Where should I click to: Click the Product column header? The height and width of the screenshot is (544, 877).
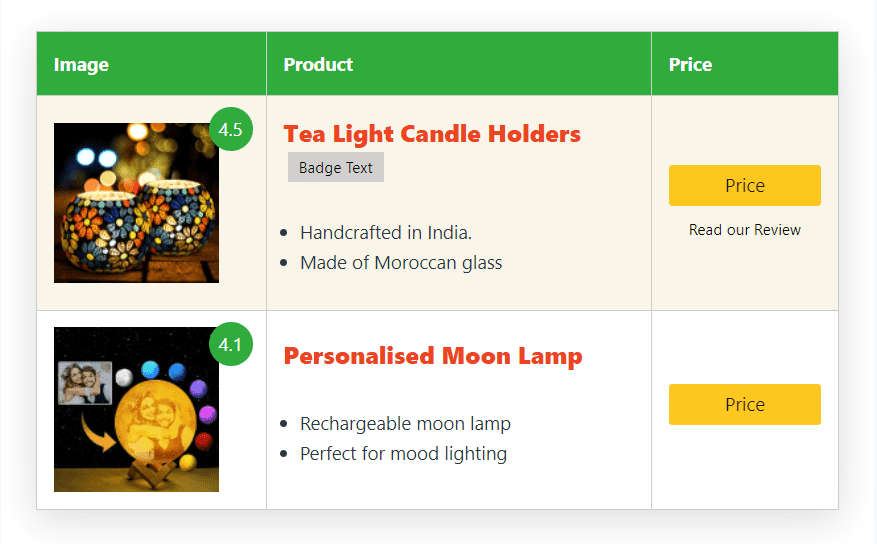tap(318, 64)
